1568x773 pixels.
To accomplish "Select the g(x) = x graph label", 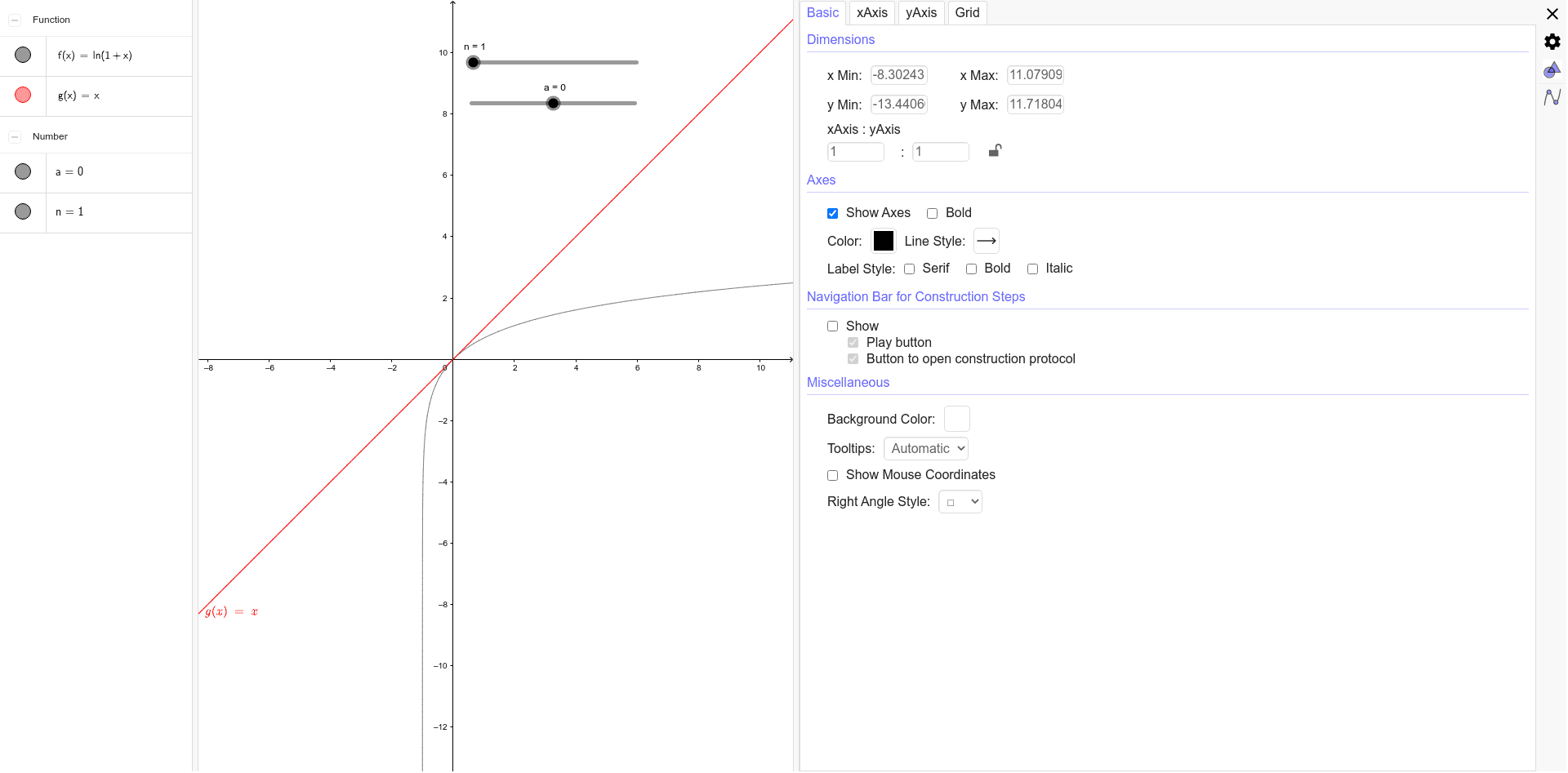I will click(x=231, y=611).
